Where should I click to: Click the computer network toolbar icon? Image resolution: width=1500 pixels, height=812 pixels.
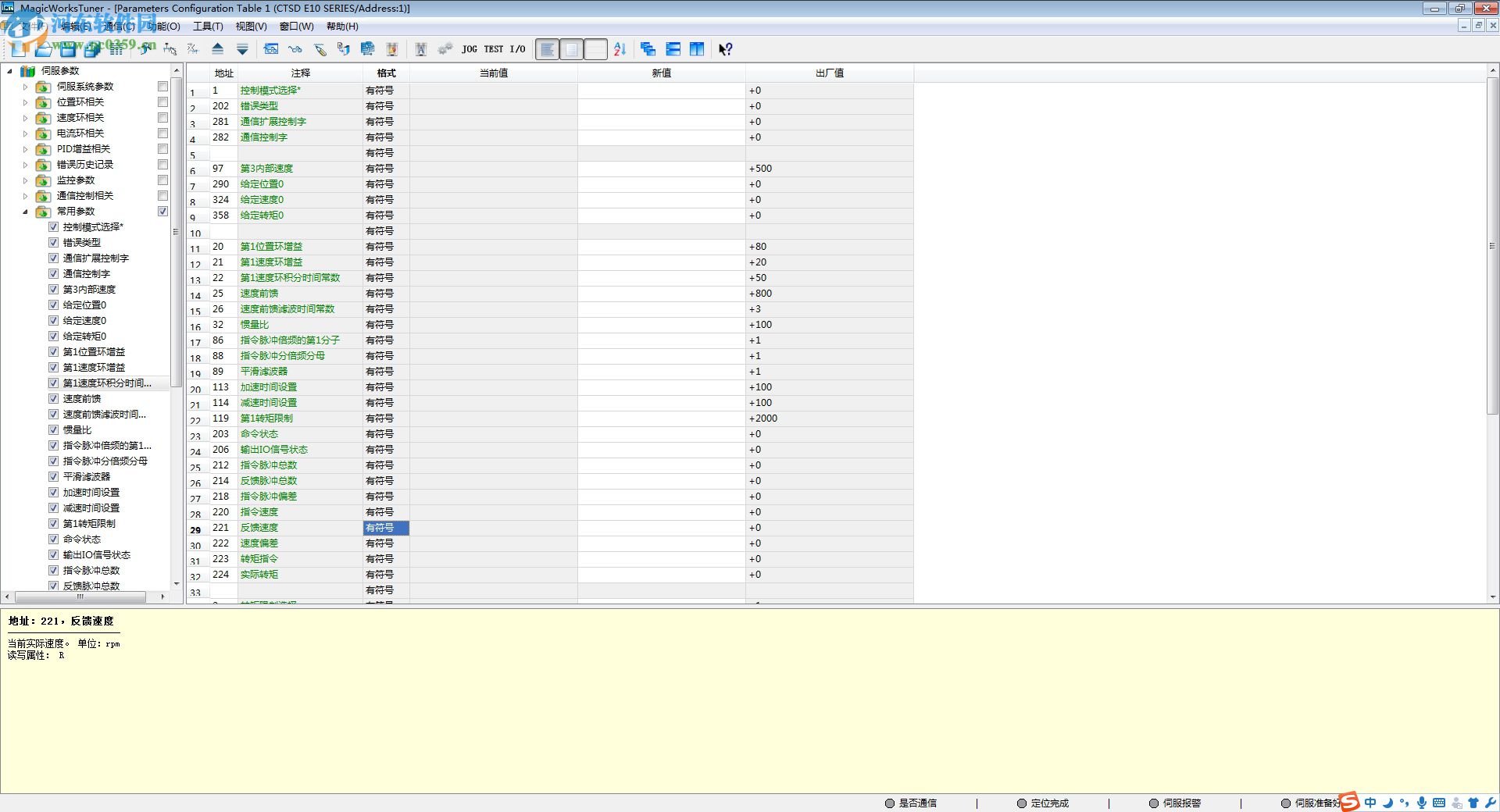[x=367, y=49]
